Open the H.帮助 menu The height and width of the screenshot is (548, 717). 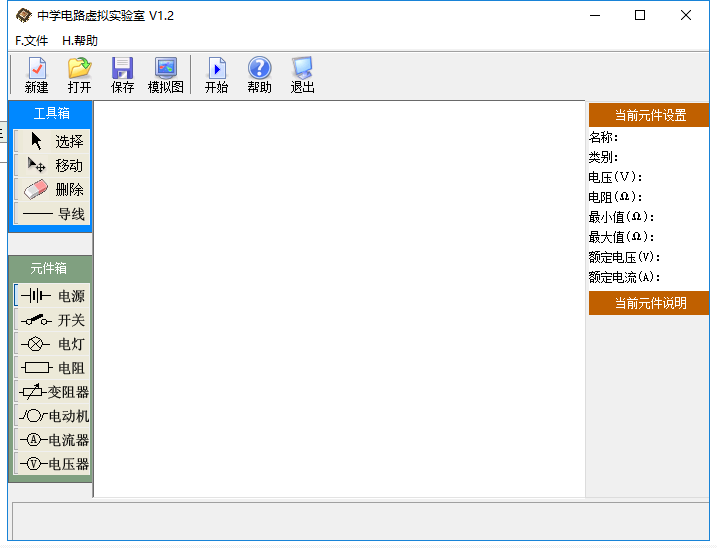(80, 41)
